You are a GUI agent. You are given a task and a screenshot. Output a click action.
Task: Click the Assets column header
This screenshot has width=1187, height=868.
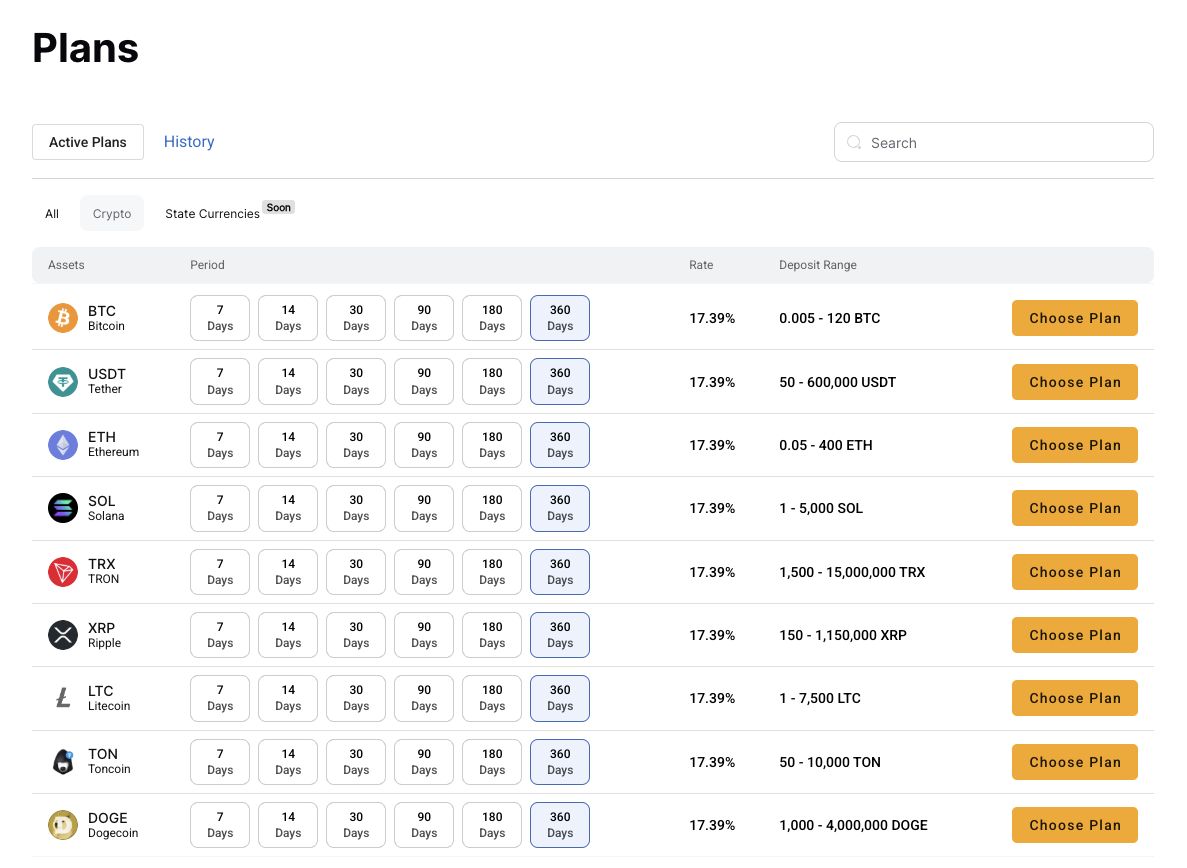tap(66, 265)
